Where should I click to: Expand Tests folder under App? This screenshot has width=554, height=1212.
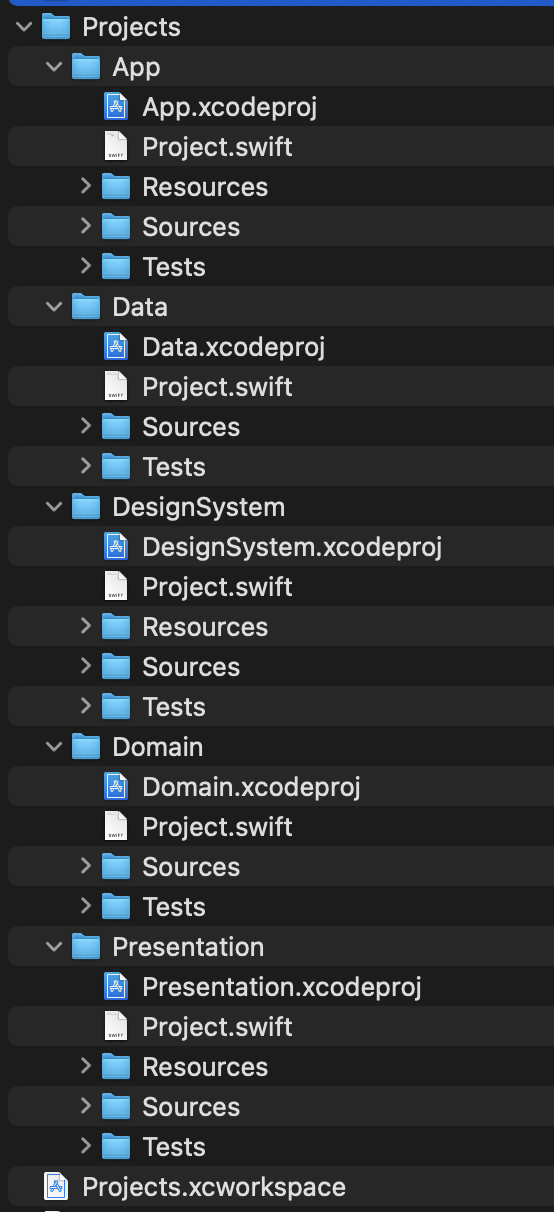coord(85,266)
